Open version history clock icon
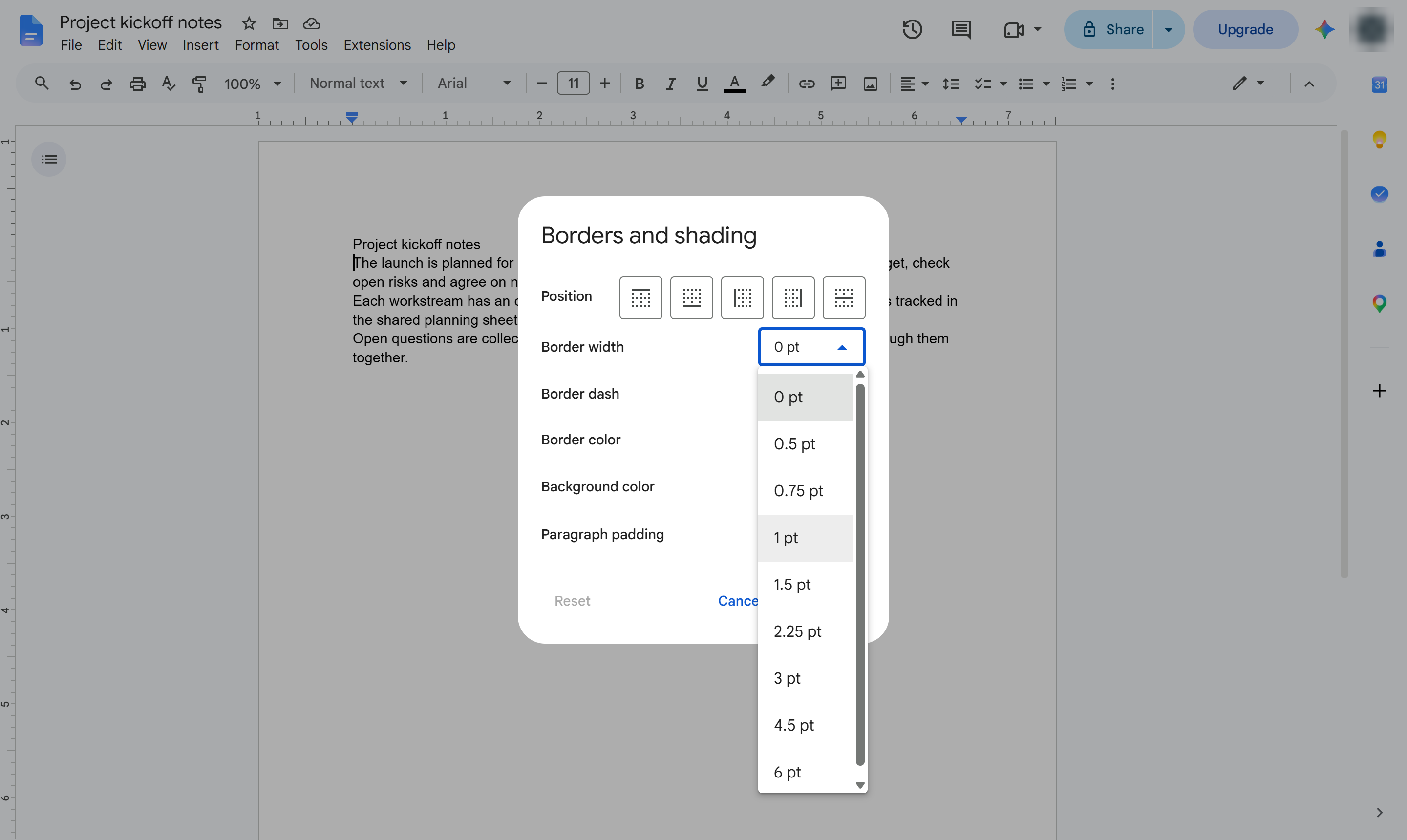This screenshot has height=840, width=1407. (912, 29)
